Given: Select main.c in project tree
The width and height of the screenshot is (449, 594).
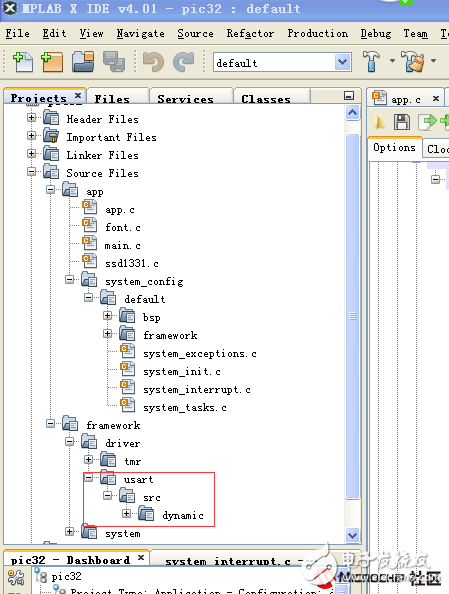Looking at the screenshot, I should (122, 245).
